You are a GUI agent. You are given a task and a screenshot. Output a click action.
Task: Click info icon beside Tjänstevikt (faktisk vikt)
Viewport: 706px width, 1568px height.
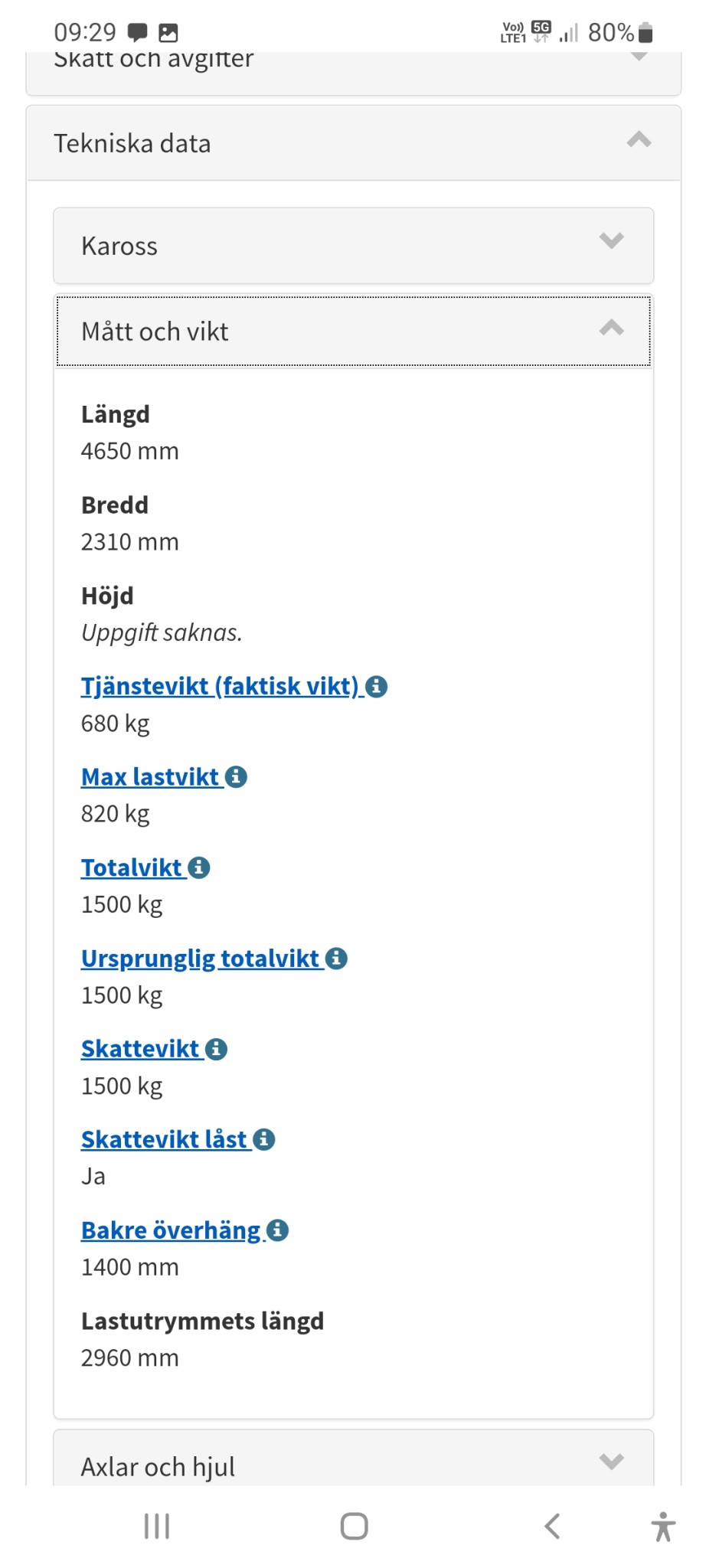tap(376, 687)
